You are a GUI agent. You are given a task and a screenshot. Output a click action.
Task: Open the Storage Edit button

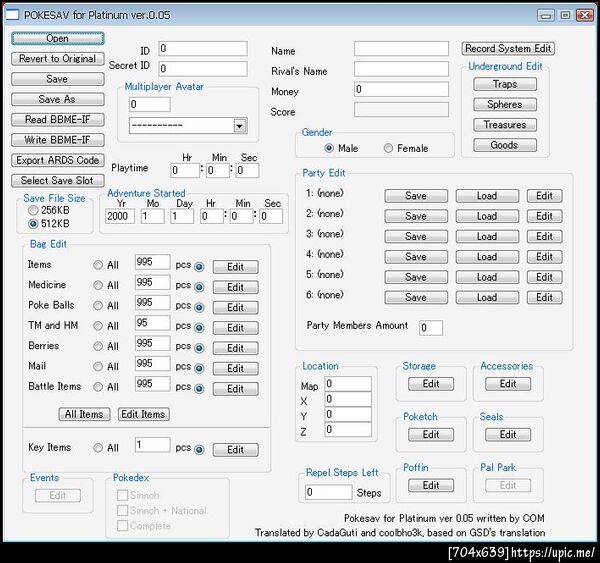(431, 384)
